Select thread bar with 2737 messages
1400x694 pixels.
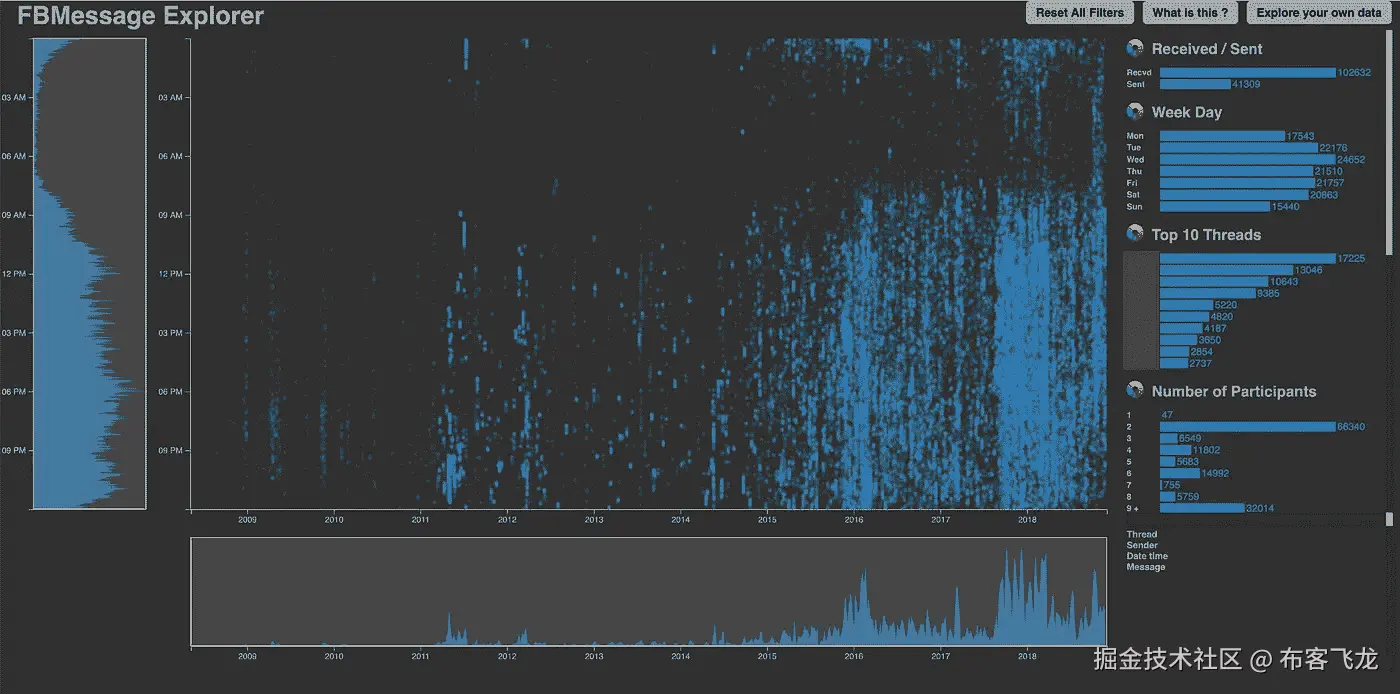[x=1174, y=364]
